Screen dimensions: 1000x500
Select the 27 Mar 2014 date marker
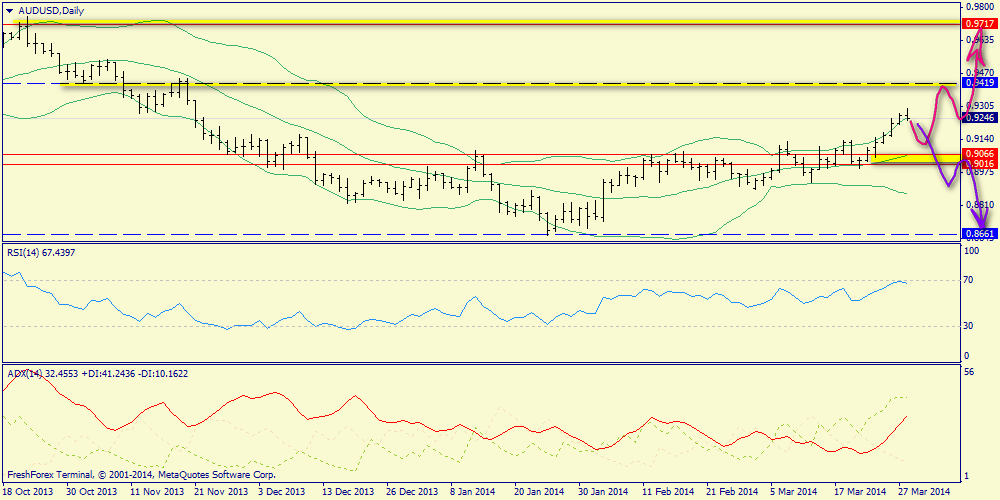[925, 492]
